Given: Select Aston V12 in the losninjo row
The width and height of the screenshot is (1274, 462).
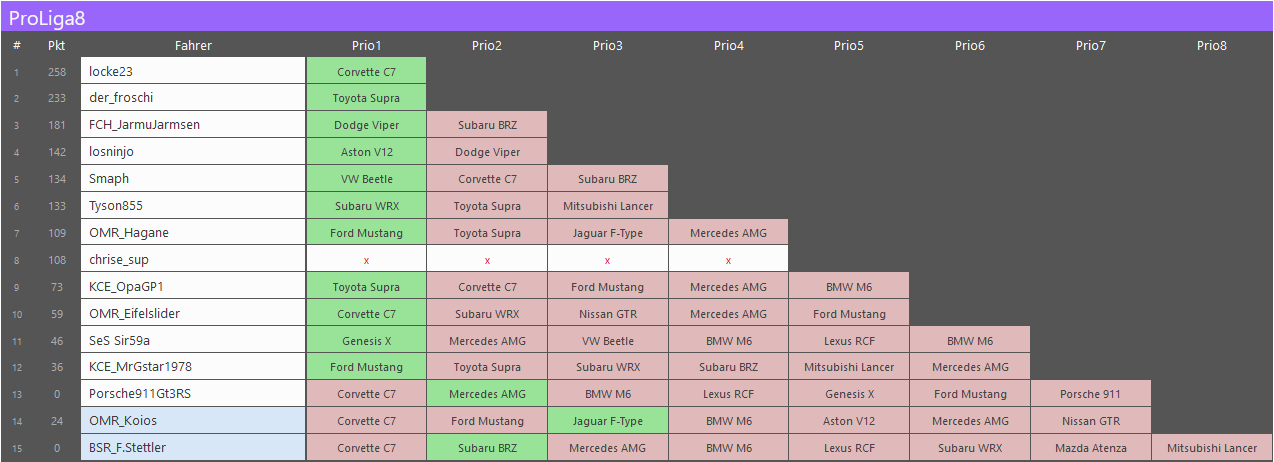Looking at the screenshot, I should (366, 152).
